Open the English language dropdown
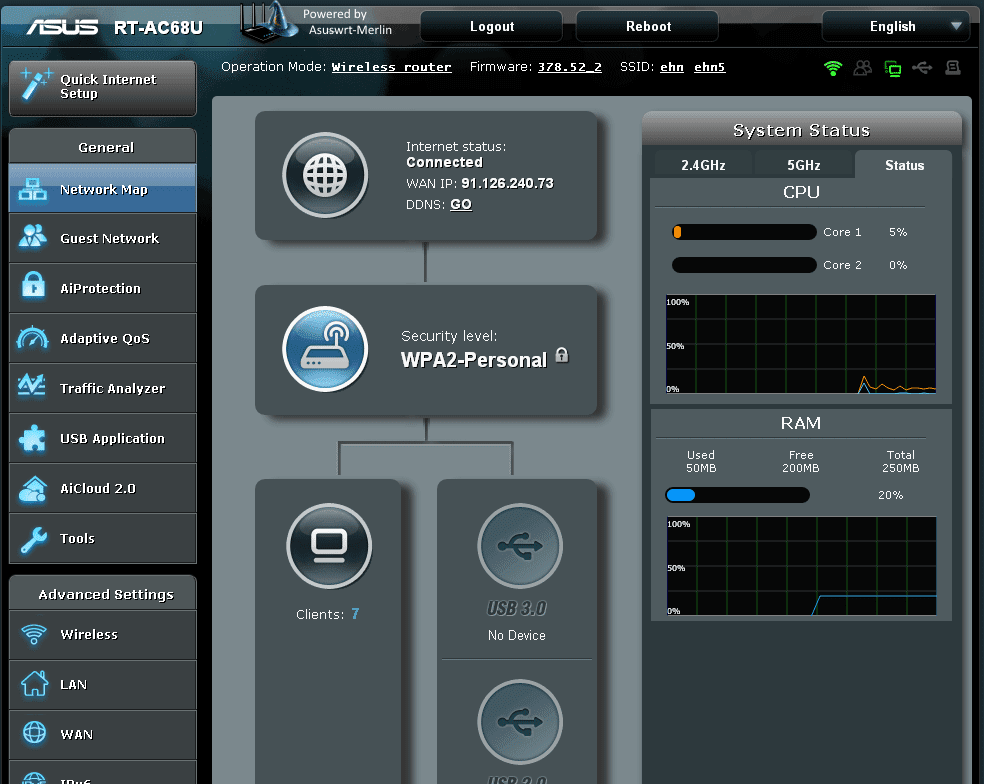 pos(895,26)
